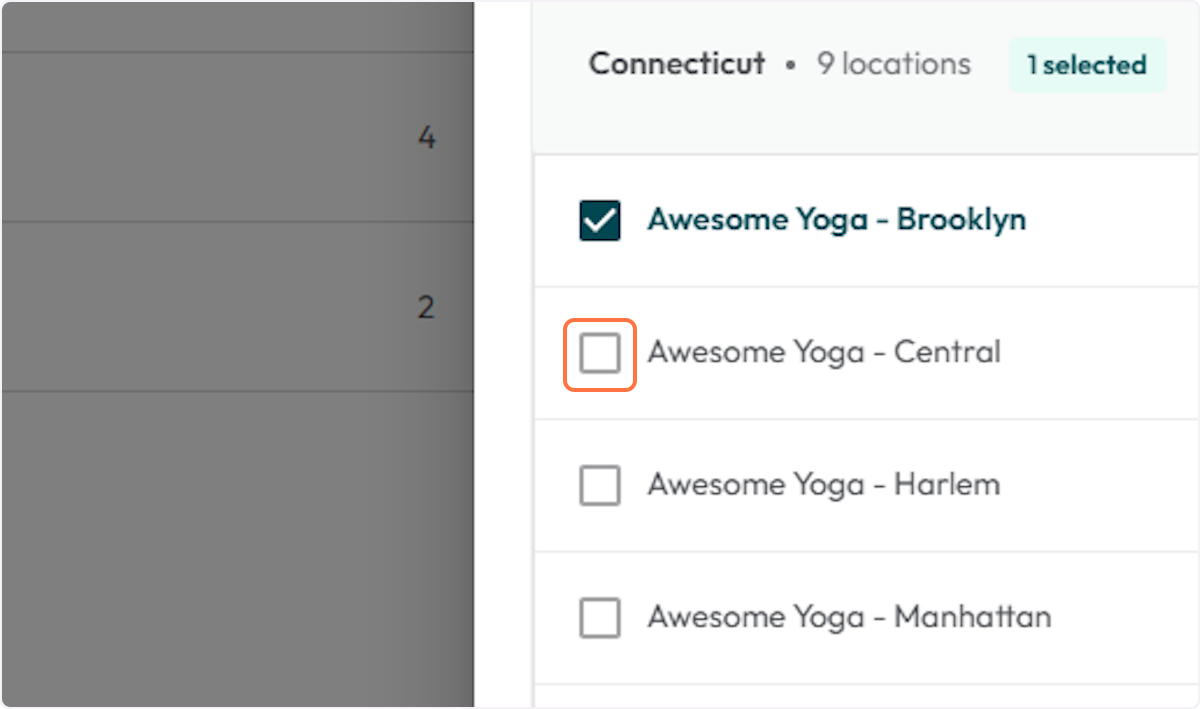Click the "9 locations" count text
This screenshot has width=1200, height=709.
(893, 64)
